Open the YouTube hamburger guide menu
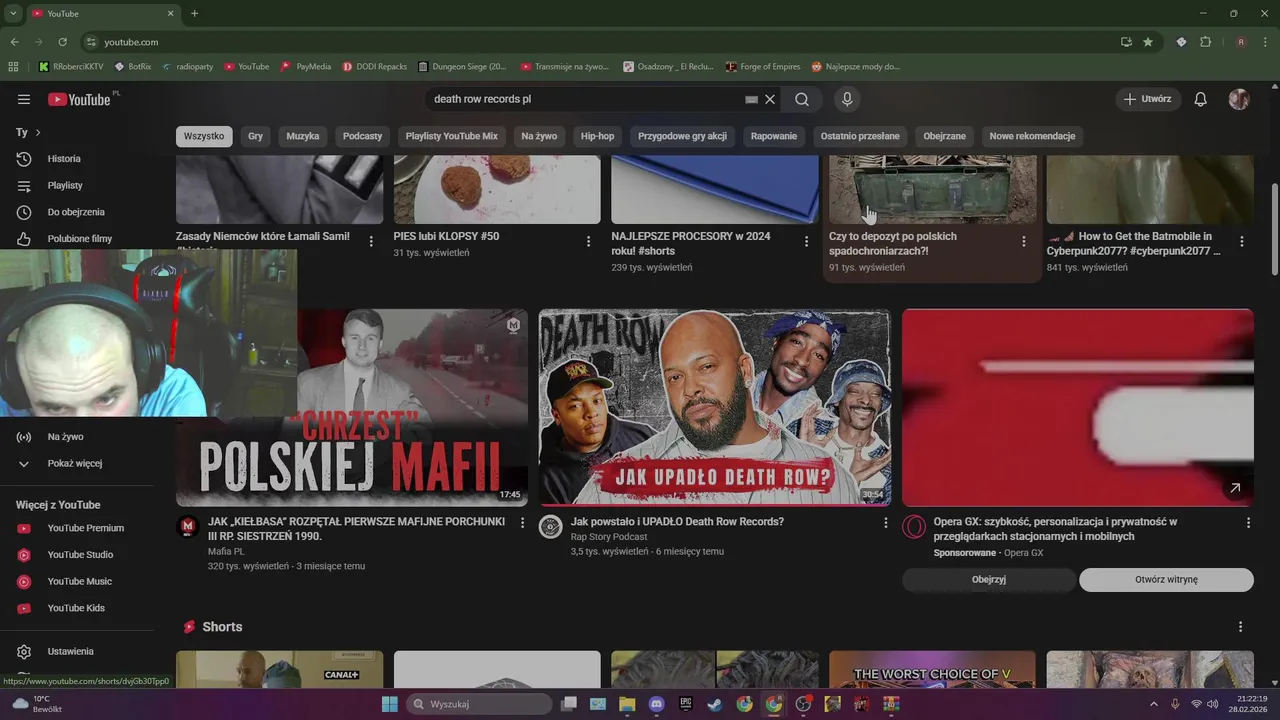The image size is (1280, 720). [24, 99]
